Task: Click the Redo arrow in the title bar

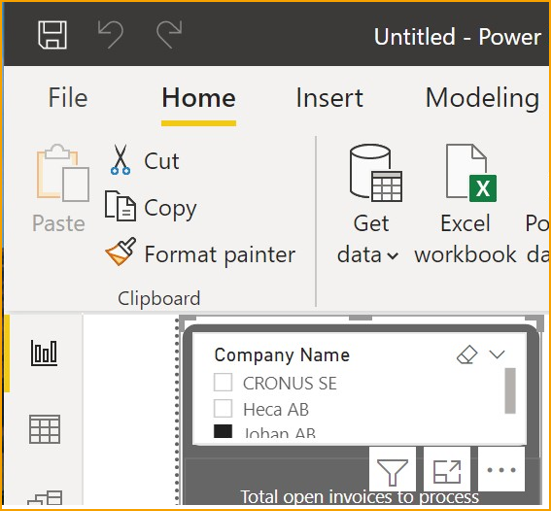Action: pyautogui.click(x=169, y=34)
